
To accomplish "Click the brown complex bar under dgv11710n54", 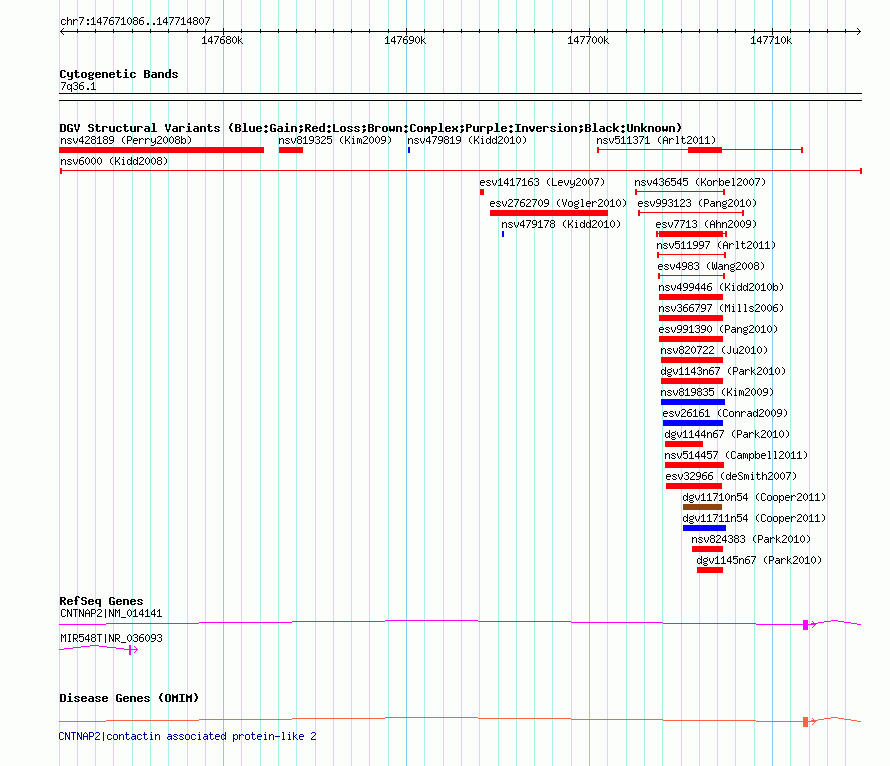I will coord(702,507).
